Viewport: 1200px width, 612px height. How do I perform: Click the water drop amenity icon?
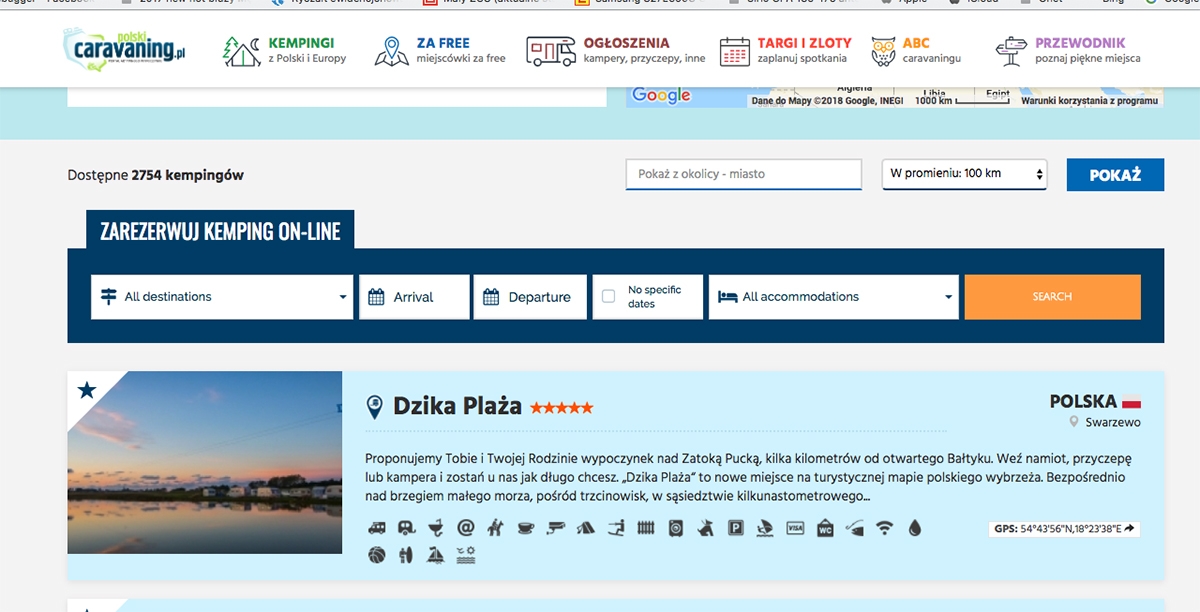(x=914, y=528)
